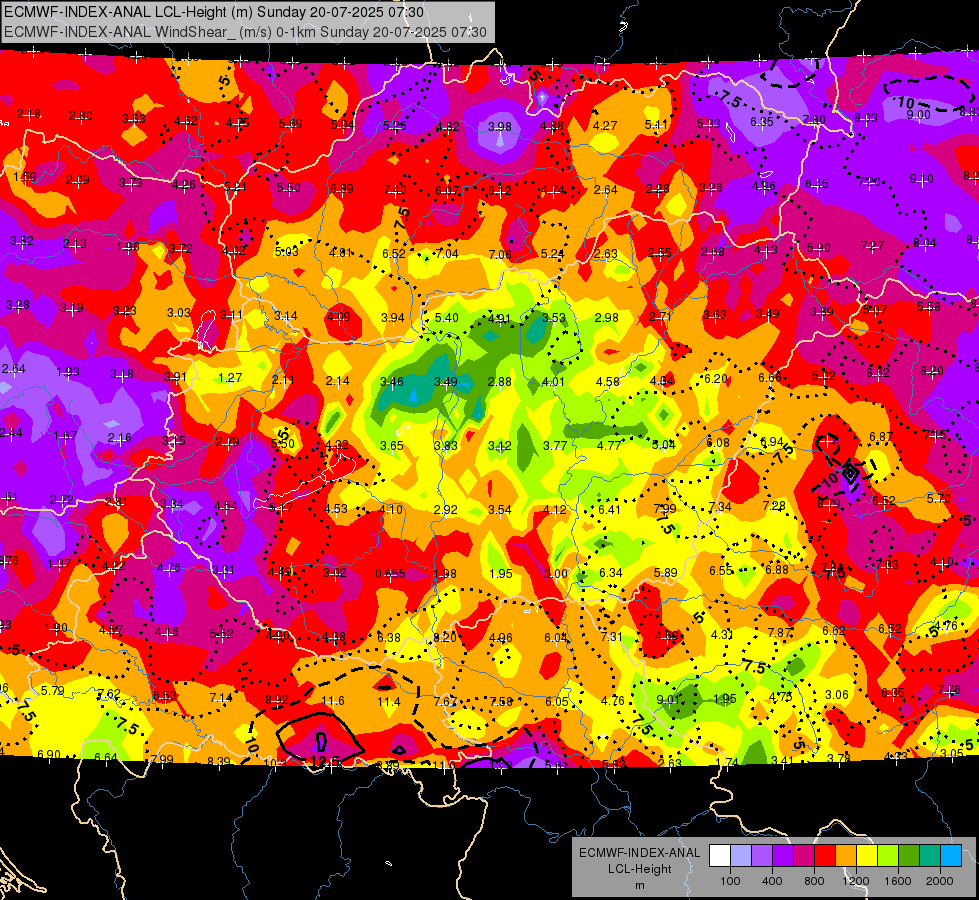Click the red legend swatch

[x=825, y=856]
